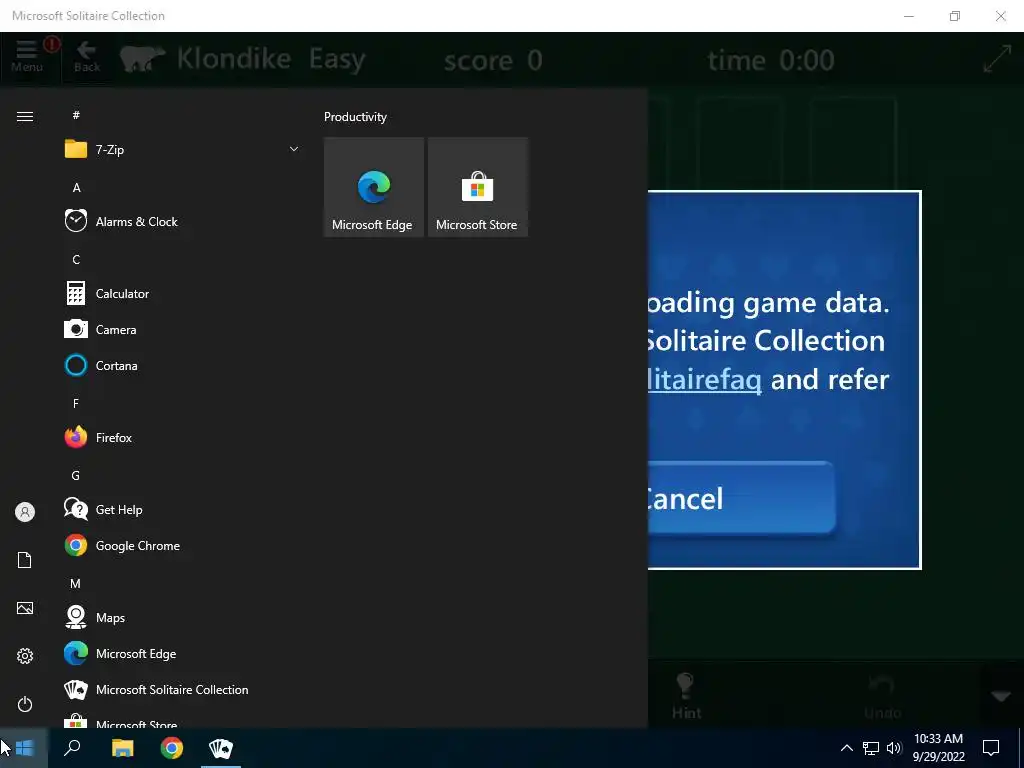Click the Solitaire Back arrow

[x=87, y=56]
